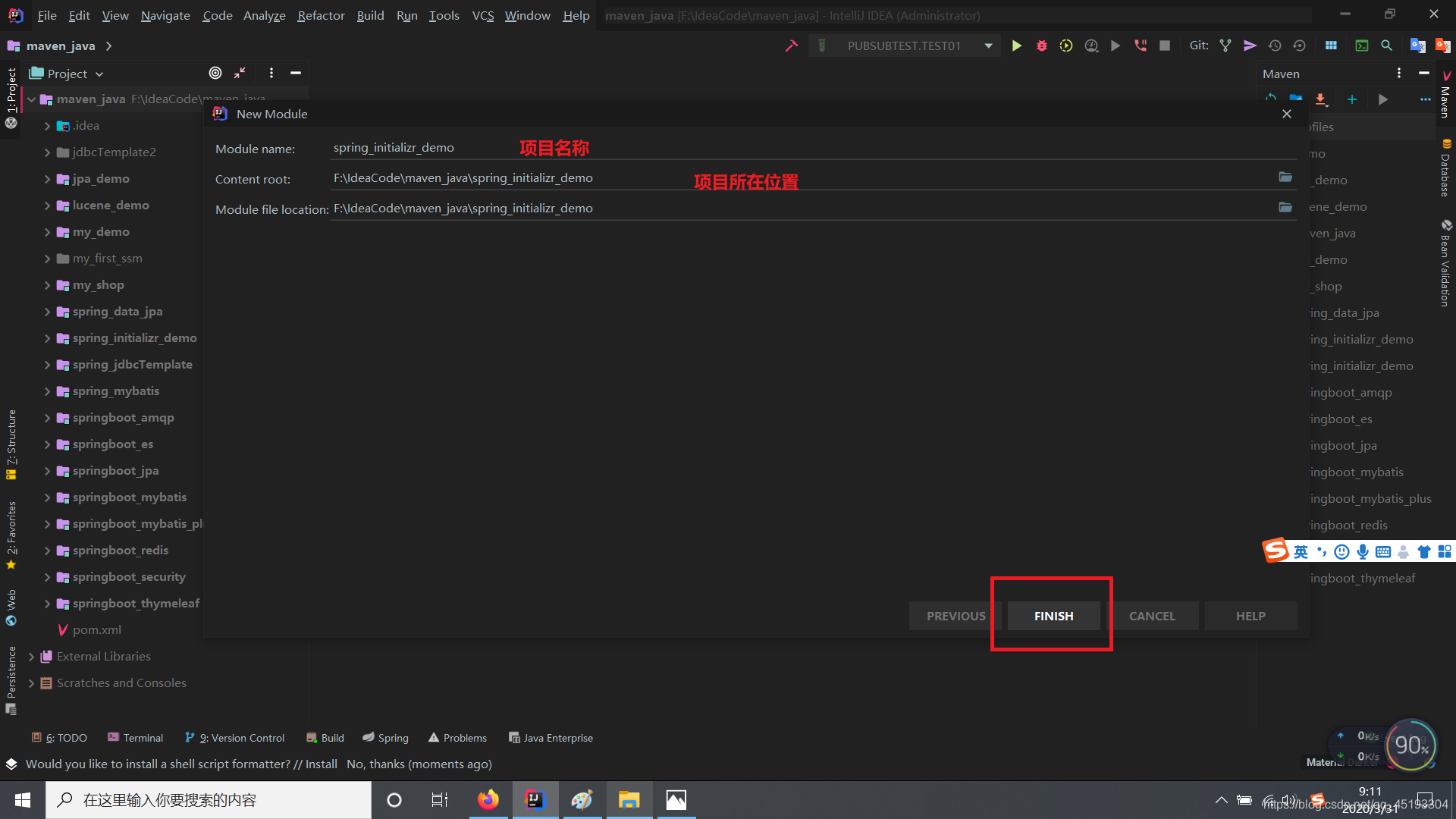Click FINISH button to create module
This screenshot has width=1456, height=819.
click(x=1053, y=614)
